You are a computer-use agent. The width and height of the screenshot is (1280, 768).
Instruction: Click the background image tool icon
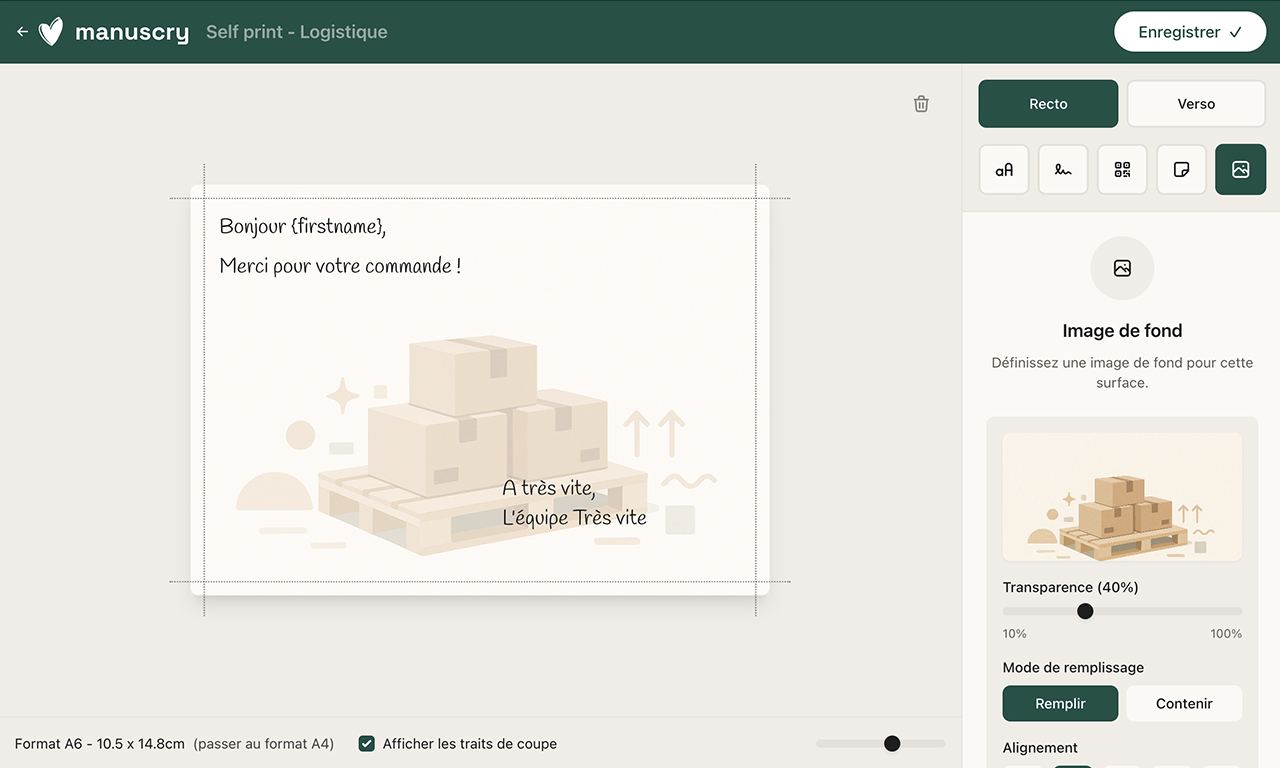(x=1240, y=169)
